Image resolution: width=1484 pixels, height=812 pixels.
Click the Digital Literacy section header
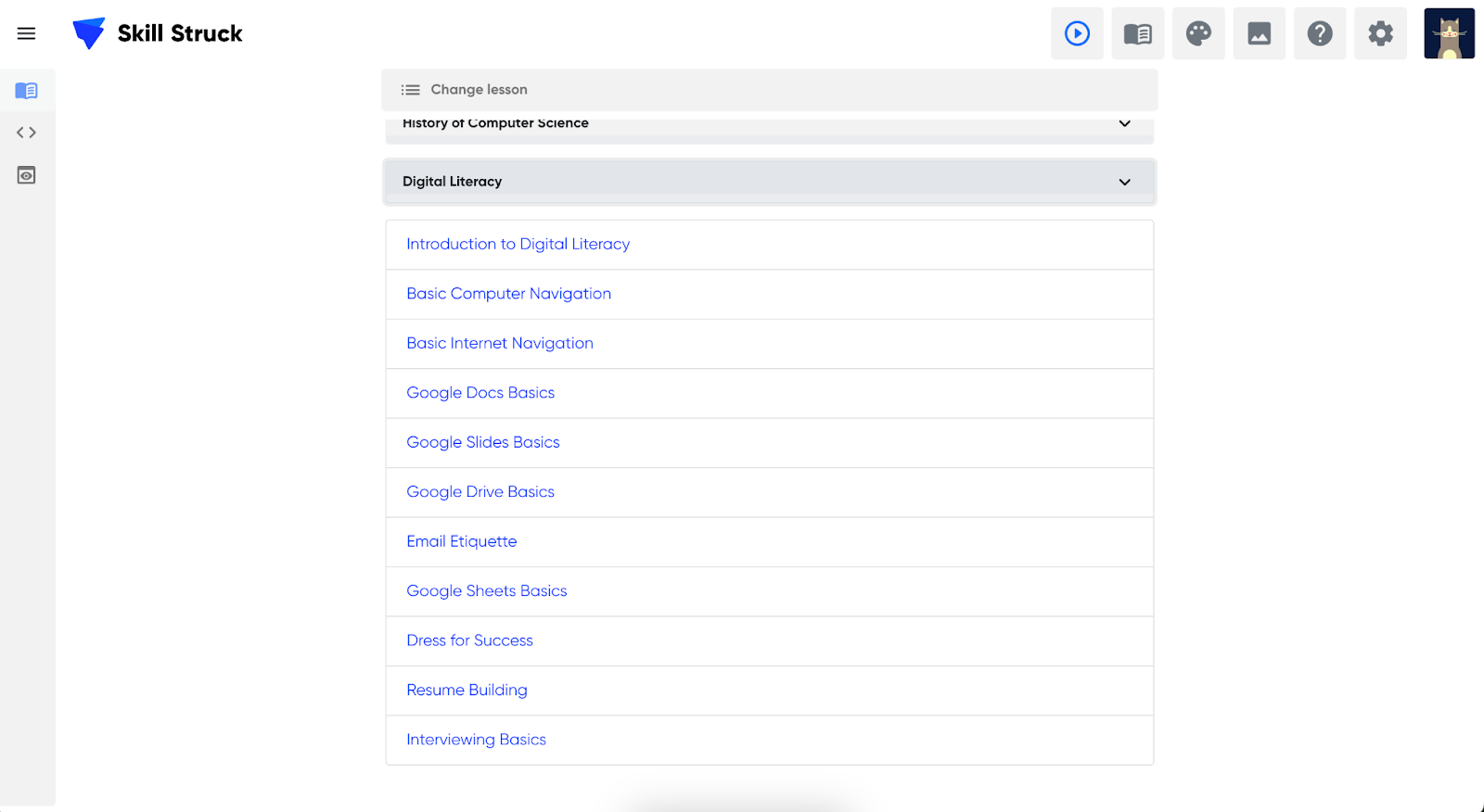click(x=770, y=182)
